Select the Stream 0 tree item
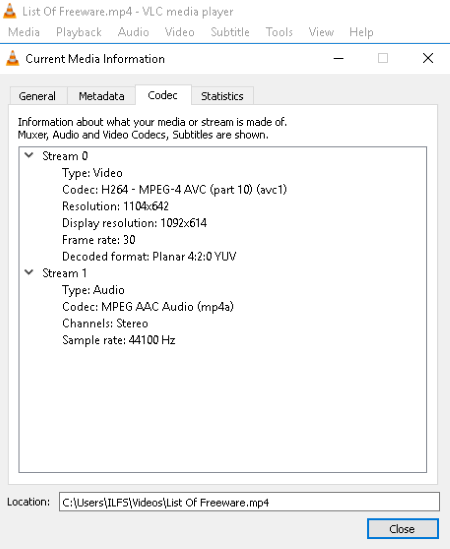The height and width of the screenshot is (549, 450). click(65, 156)
